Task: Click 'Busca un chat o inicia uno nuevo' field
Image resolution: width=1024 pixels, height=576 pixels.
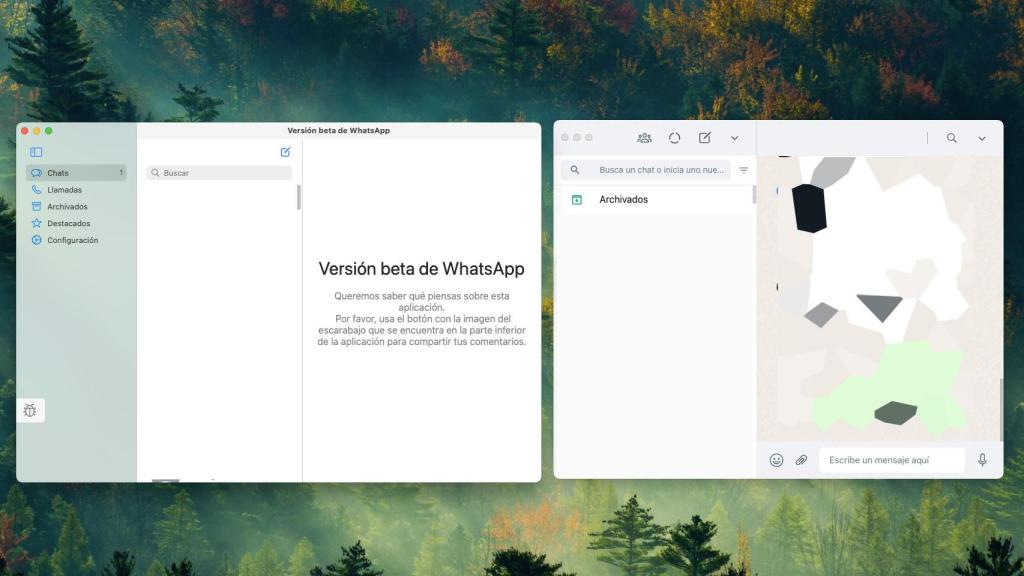Action: pyautogui.click(x=645, y=170)
